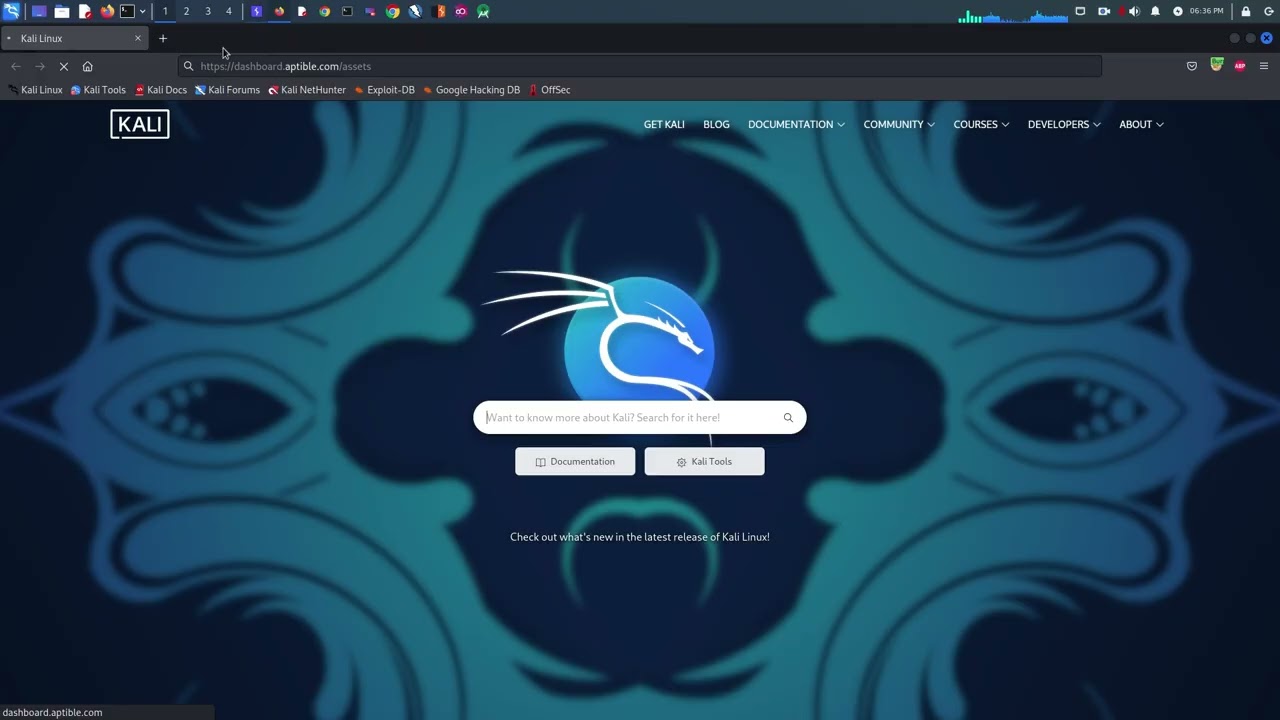Open BLOG nav link
This screenshot has height=720, width=1280.
coord(716,124)
